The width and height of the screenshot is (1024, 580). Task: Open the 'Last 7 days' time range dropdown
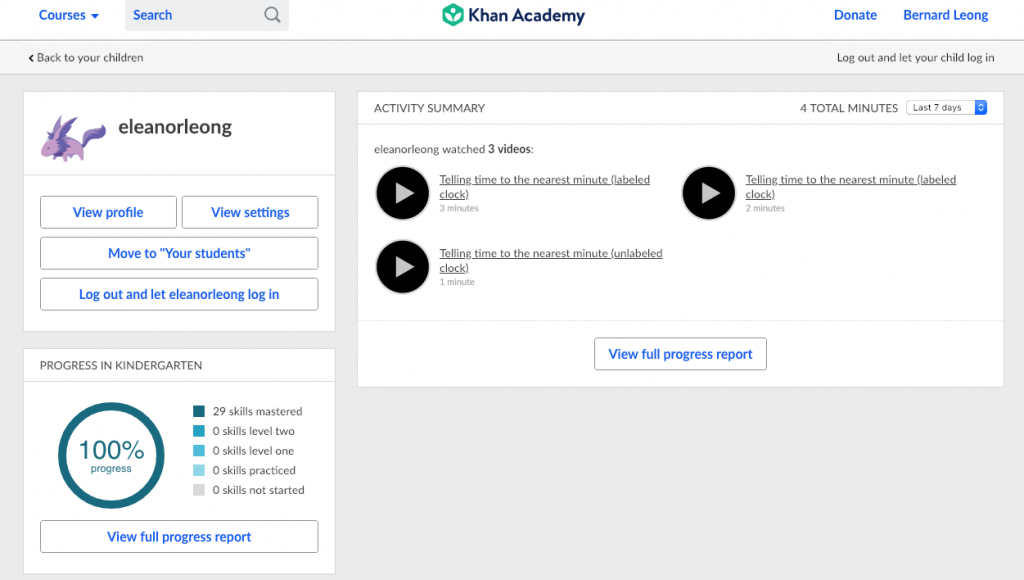pos(946,108)
